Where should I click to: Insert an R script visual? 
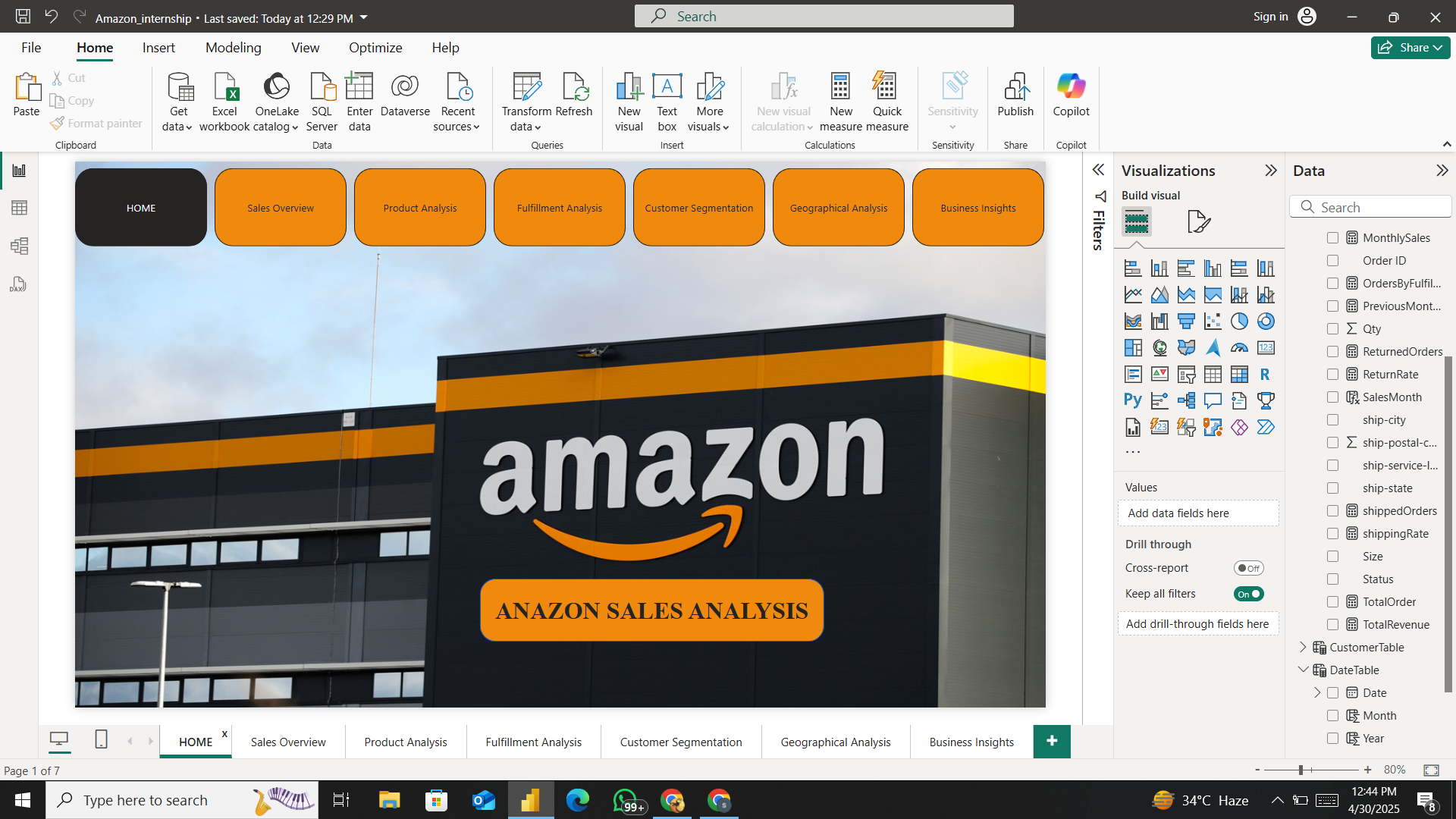pyautogui.click(x=1265, y=375)
